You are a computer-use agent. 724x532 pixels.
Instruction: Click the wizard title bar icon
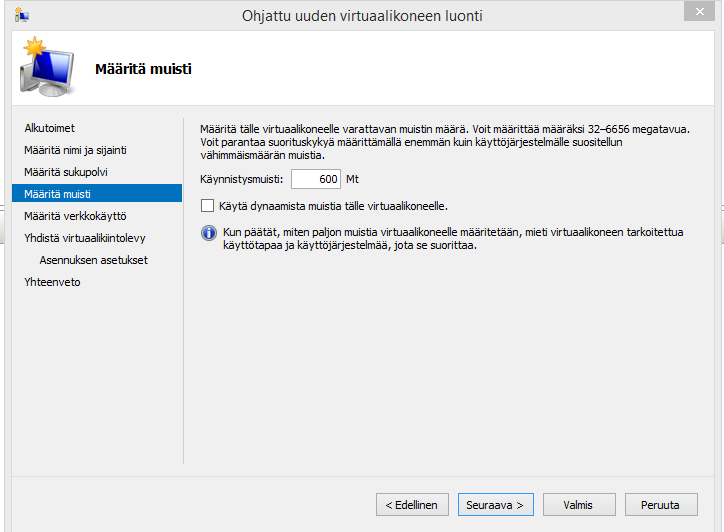22,16
